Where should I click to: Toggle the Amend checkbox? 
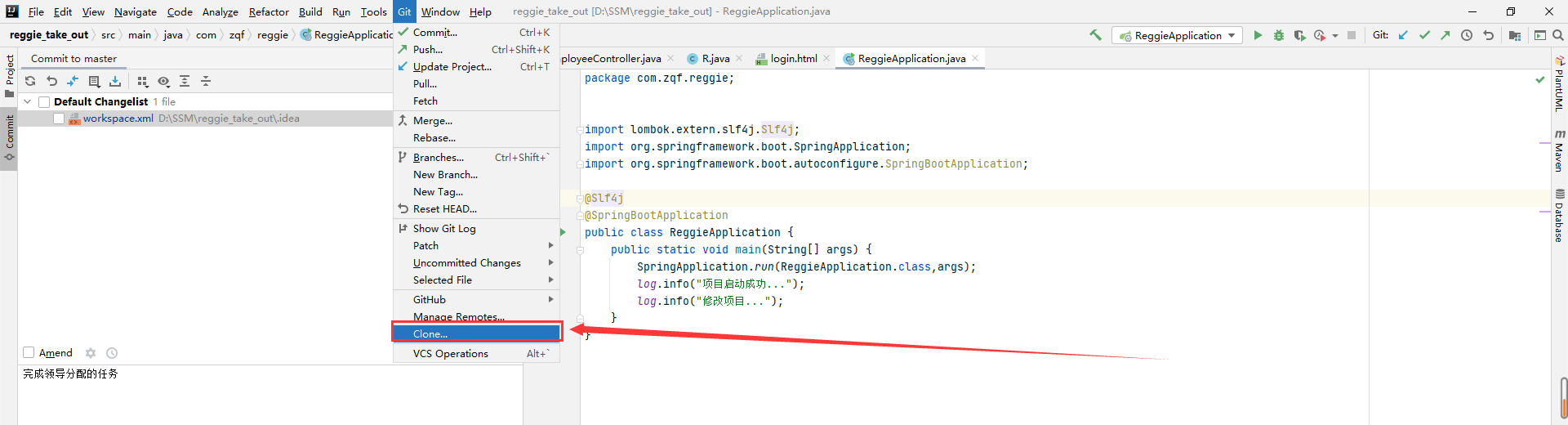(x=29, y=352)
